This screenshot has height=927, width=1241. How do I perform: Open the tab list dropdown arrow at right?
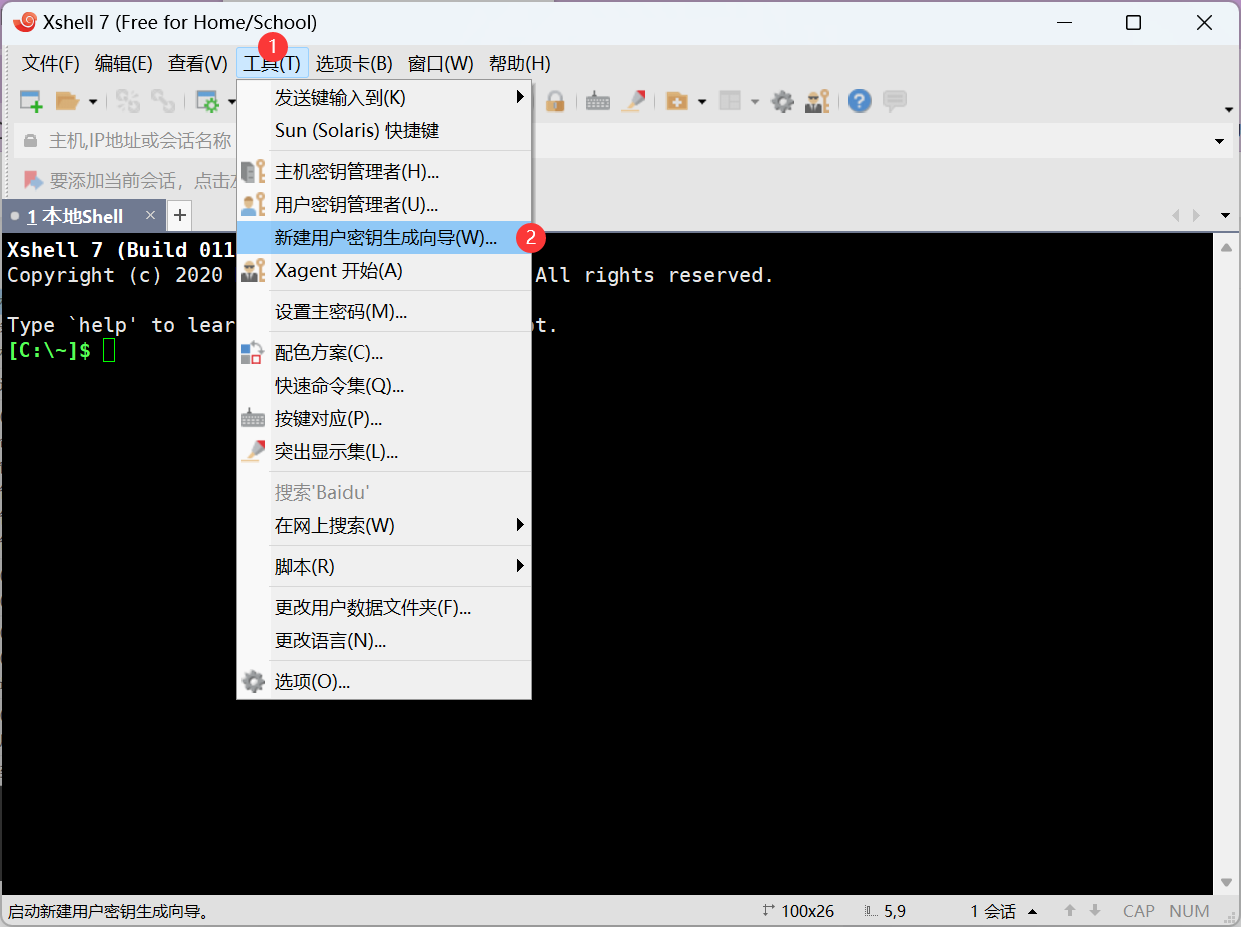pos(1225,215)
